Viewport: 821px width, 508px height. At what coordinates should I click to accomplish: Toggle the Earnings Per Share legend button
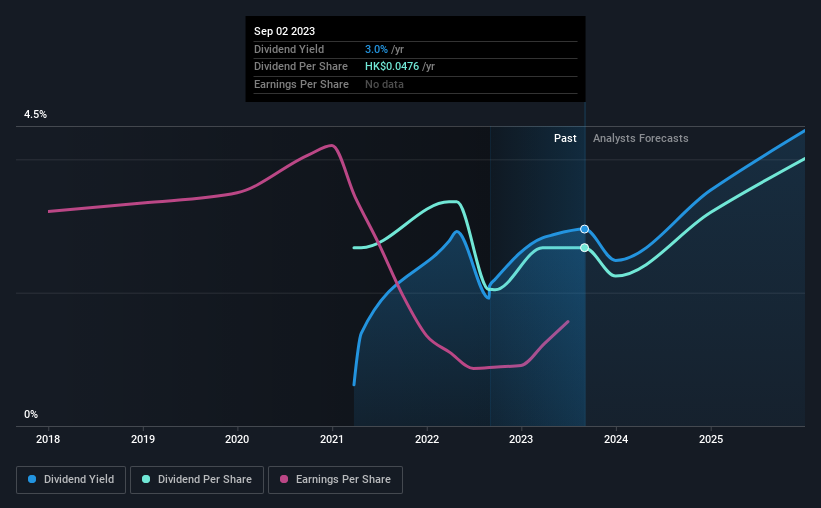point(335,480)
